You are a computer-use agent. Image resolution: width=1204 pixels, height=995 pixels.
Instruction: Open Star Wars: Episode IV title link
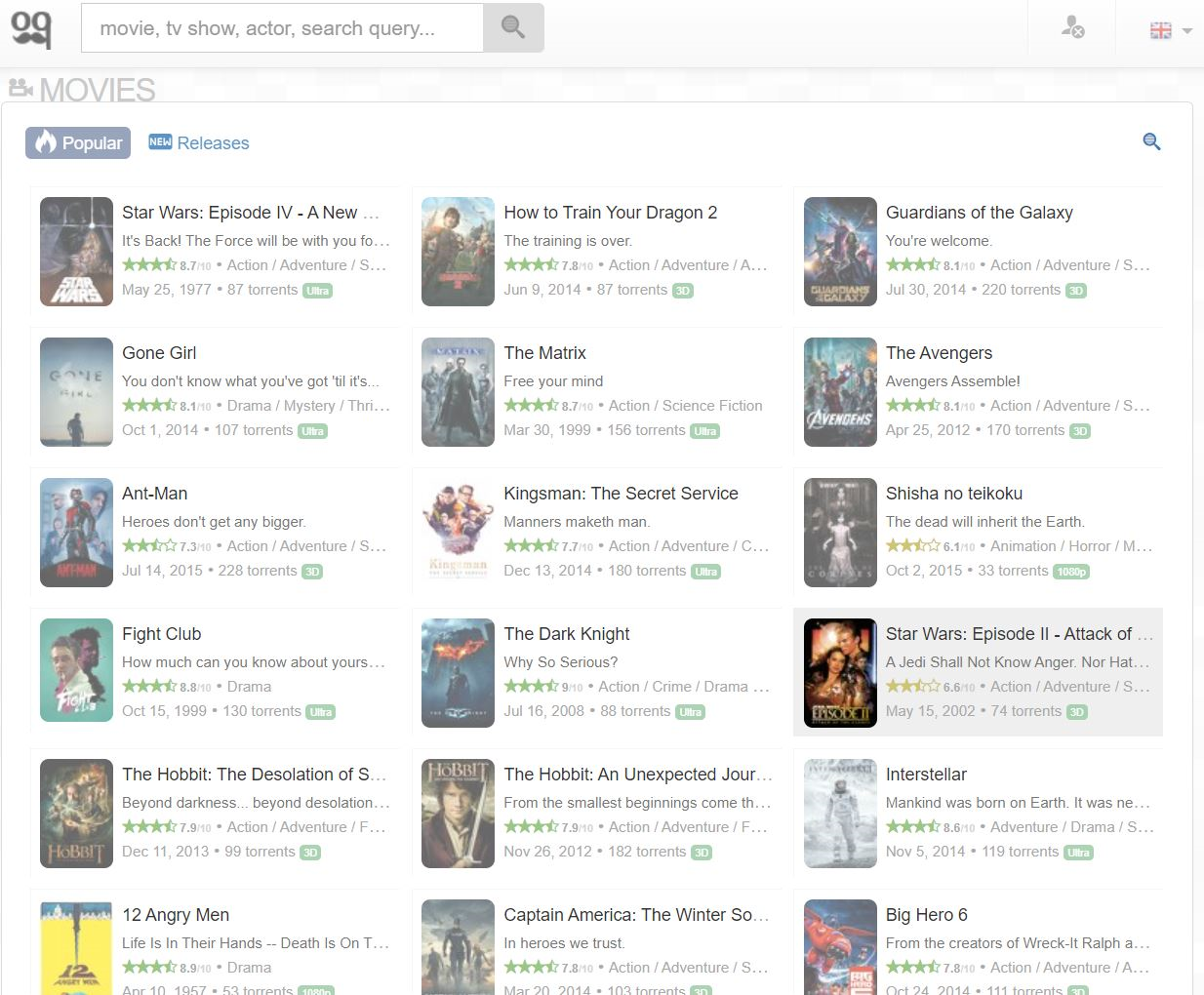251,213
